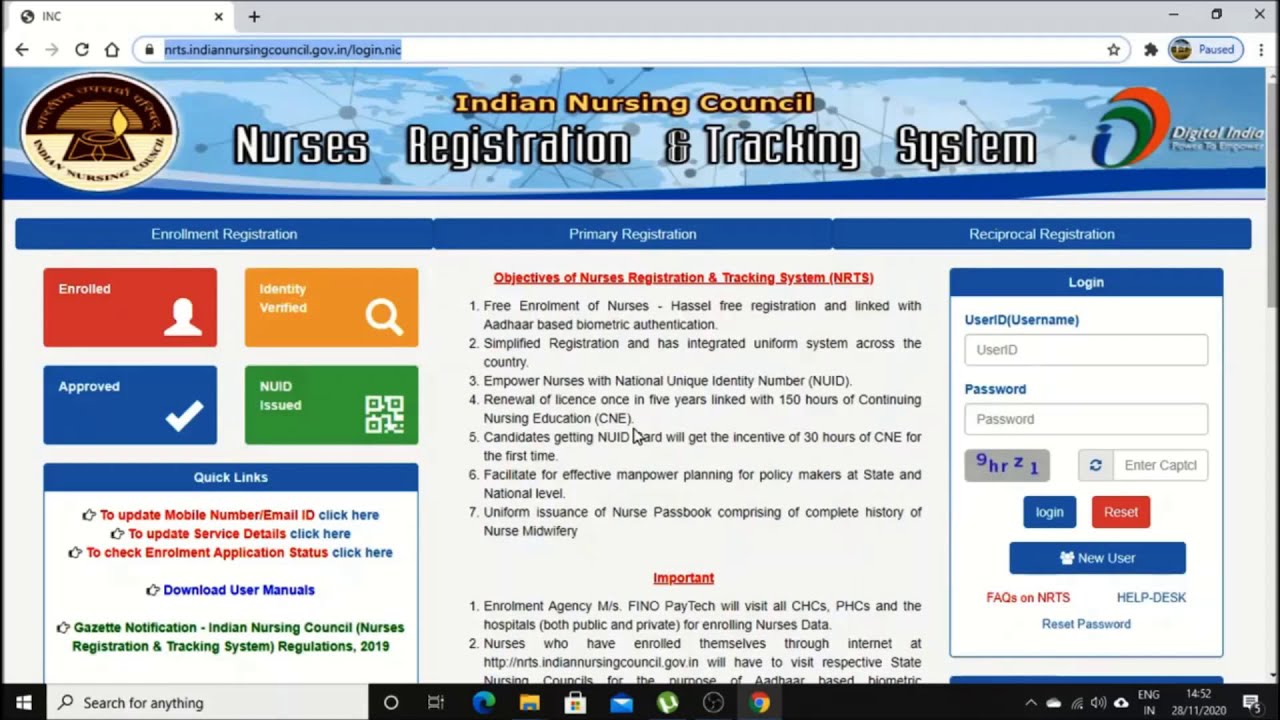Open the Approved blue tile

click(x=130, y=405)
